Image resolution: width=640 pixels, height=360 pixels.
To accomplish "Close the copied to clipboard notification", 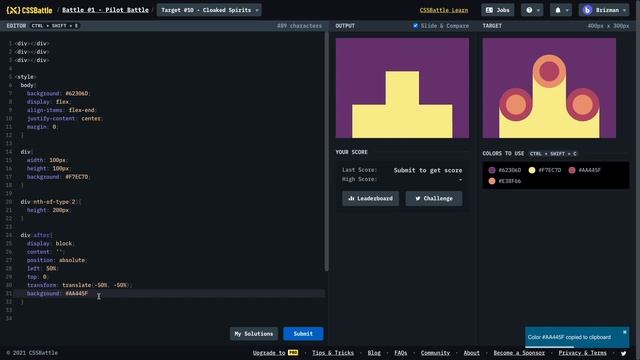I will 624,332.
